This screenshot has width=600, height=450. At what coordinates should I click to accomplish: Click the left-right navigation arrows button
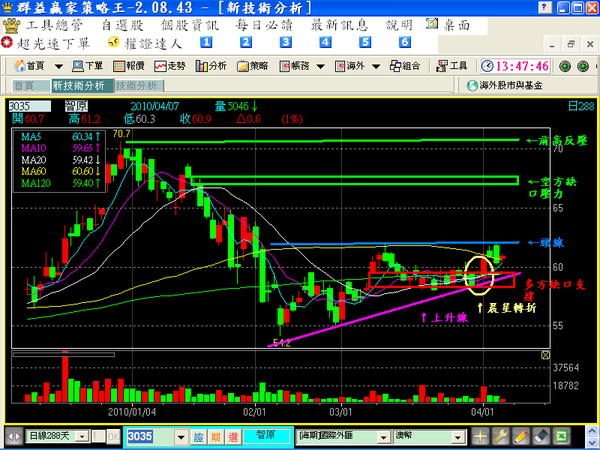14,437
